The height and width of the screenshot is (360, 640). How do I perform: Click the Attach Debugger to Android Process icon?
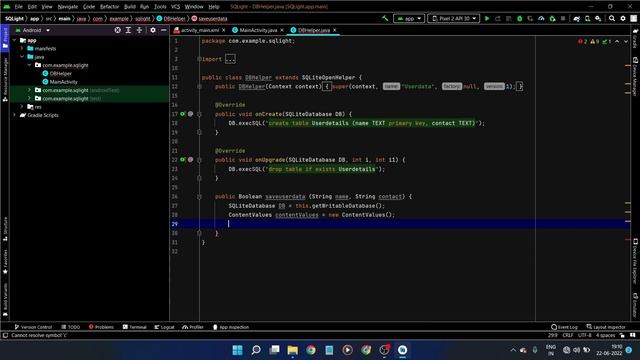[552, 18]
